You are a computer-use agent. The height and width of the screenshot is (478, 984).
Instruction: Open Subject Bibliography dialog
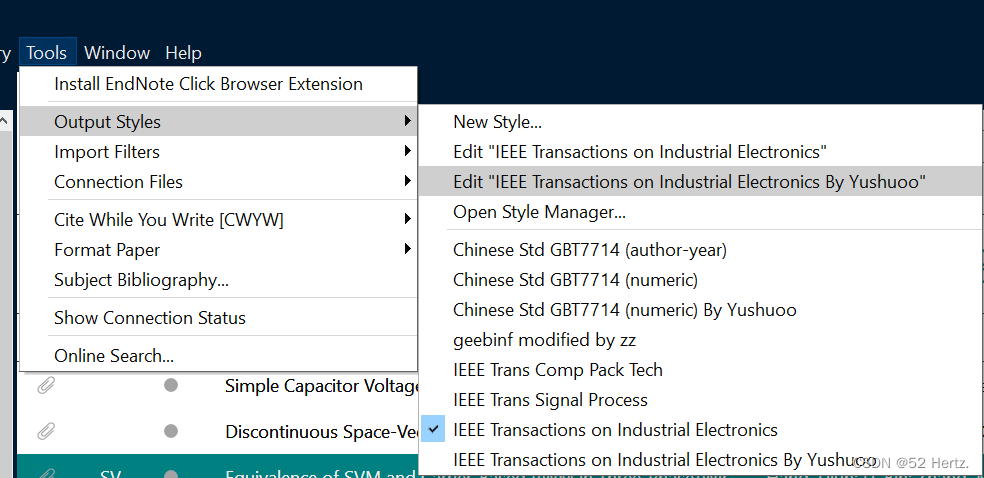tap(218, 280)
